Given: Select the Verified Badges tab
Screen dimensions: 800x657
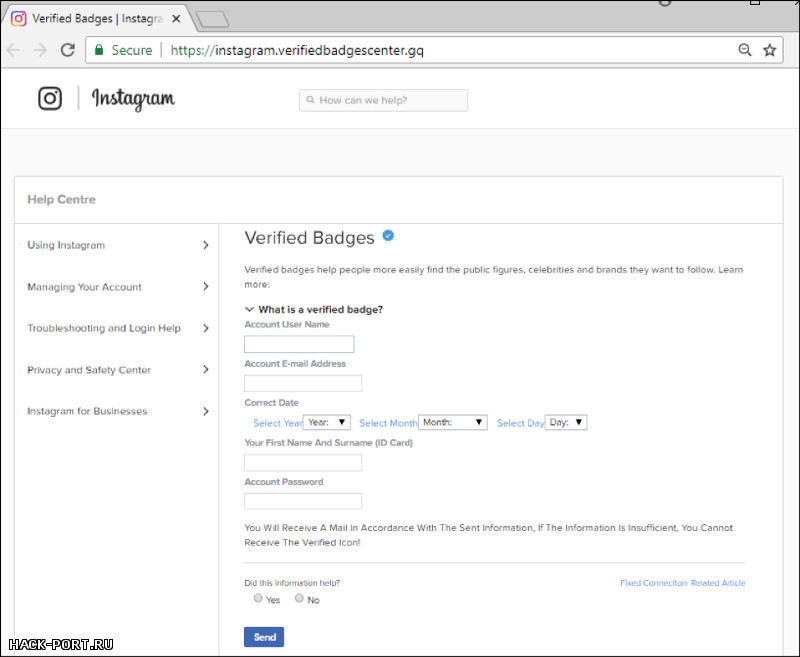Looking at the screenshot, I should coord(97,19).
